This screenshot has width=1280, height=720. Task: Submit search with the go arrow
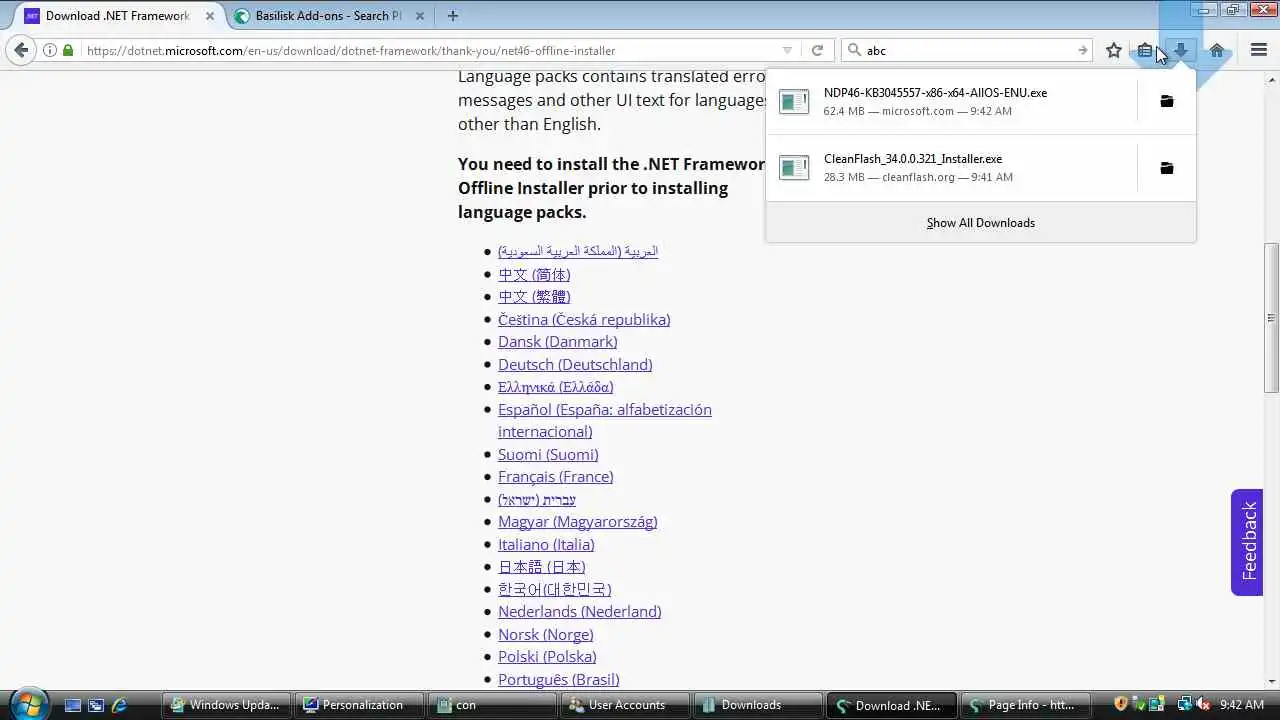[x=1082, y=50]
